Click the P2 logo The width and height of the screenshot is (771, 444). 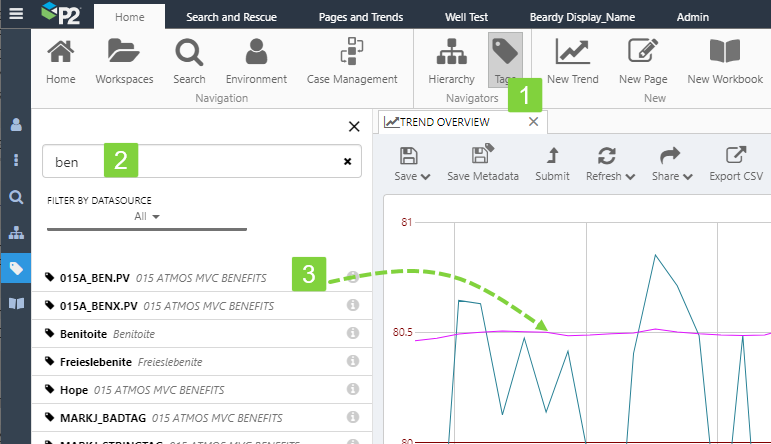click(x=61, y=14)
